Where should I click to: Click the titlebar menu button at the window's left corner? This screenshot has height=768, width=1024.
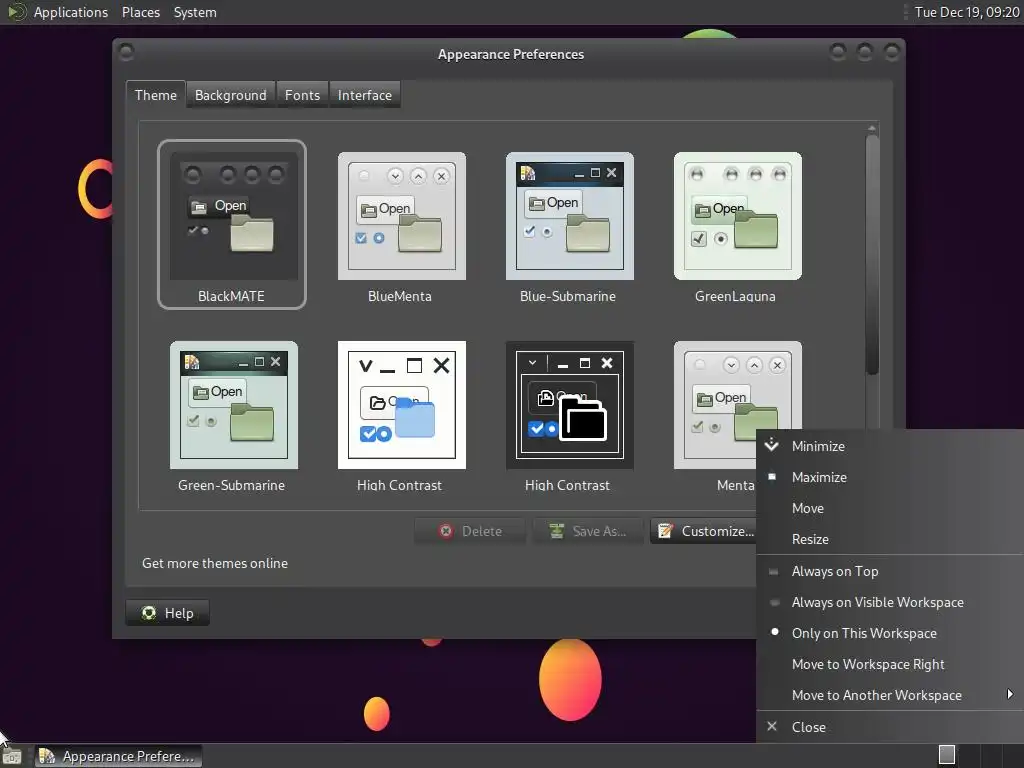(127, 52)
